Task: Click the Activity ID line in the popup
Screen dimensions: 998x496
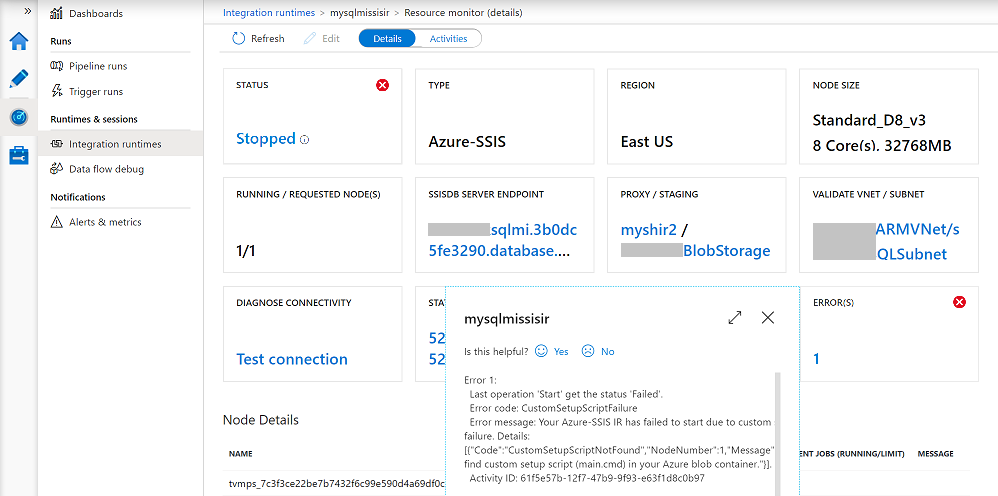Action: pos(586,478)
